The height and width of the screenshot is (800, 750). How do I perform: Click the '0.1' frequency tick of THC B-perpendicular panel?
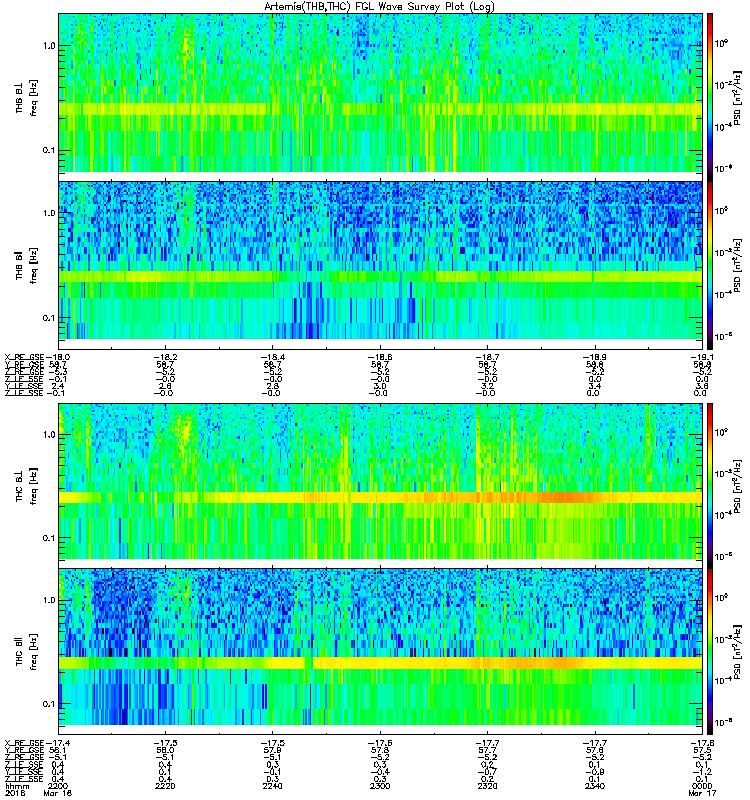[49, 538]
